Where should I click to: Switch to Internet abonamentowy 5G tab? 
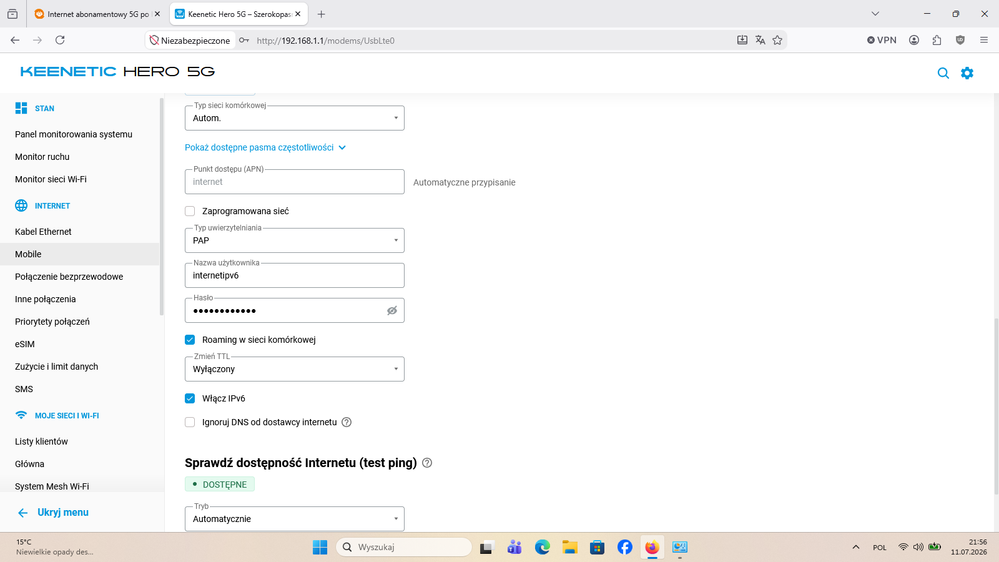coord(97,14)
